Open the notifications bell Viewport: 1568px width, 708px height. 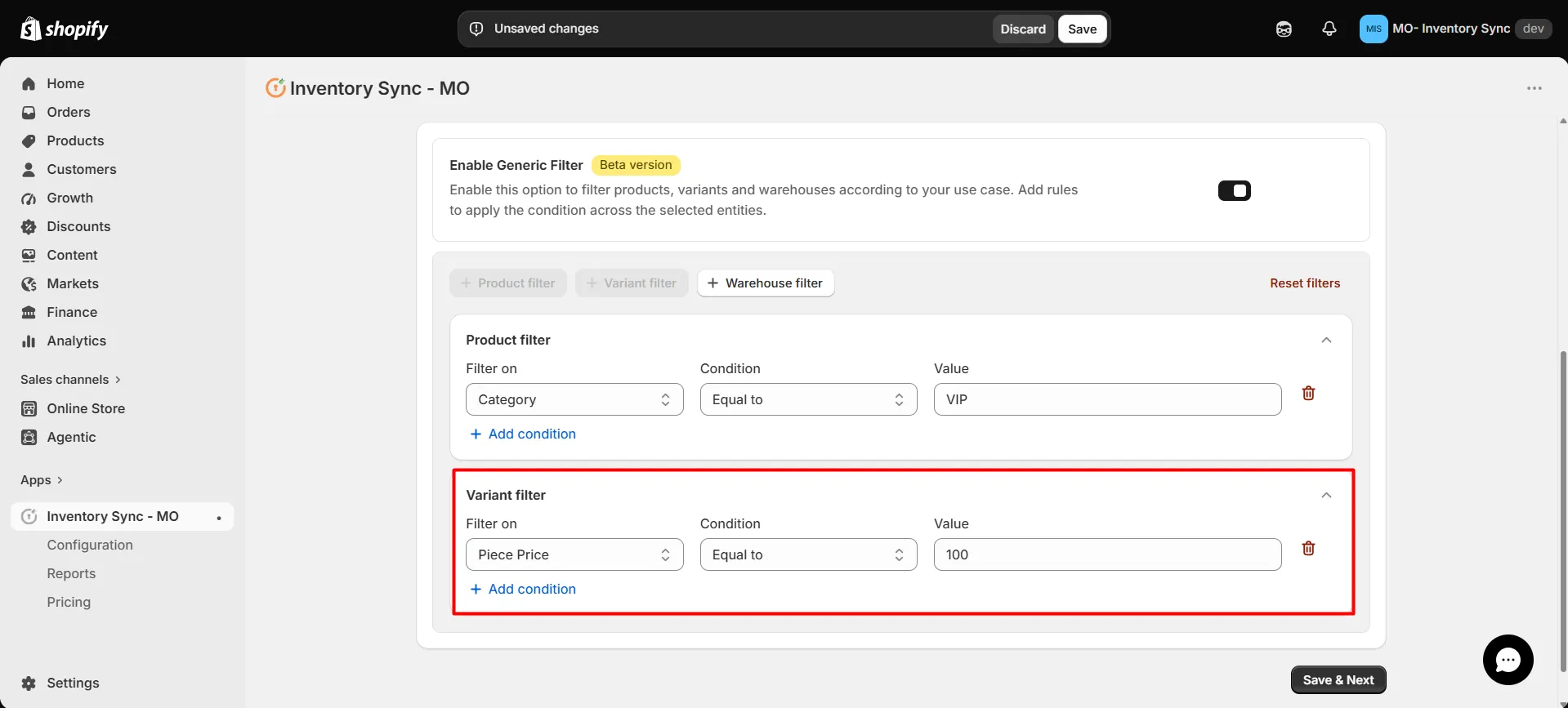[1329, 29]
